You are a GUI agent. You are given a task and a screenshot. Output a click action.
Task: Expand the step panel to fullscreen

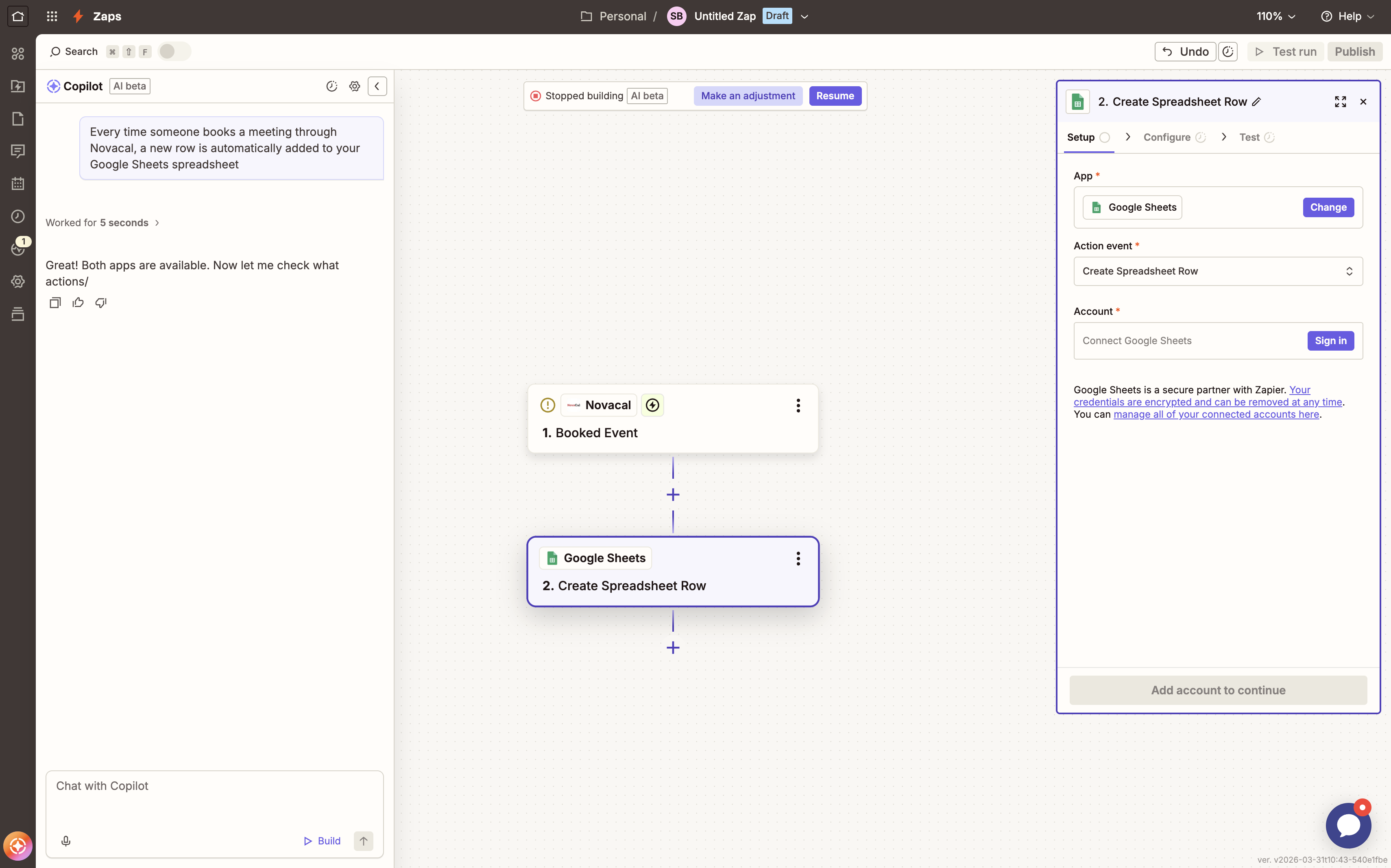(x=1341, y=102)
